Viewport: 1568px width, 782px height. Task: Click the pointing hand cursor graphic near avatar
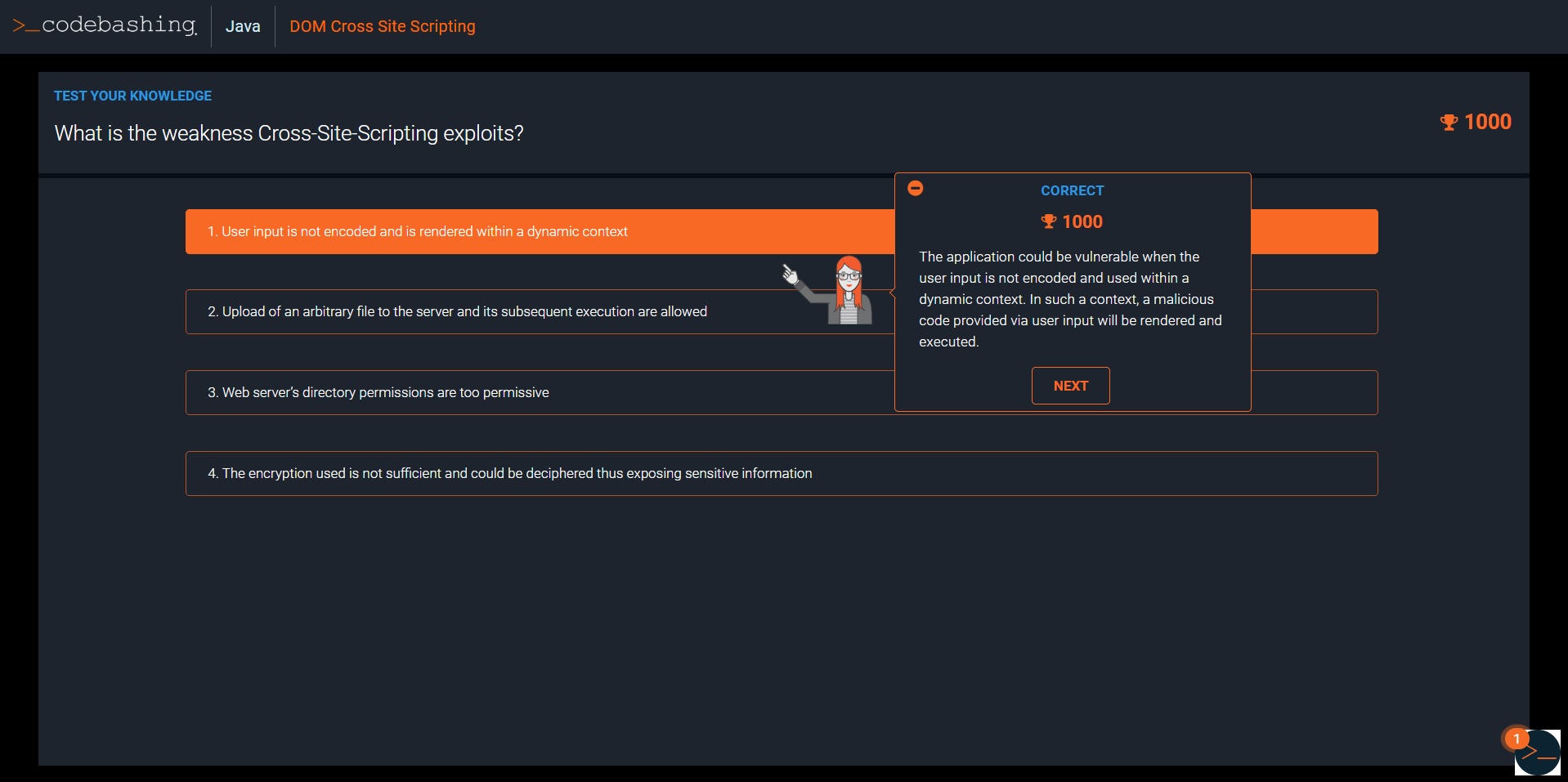(x=789, y=275)
